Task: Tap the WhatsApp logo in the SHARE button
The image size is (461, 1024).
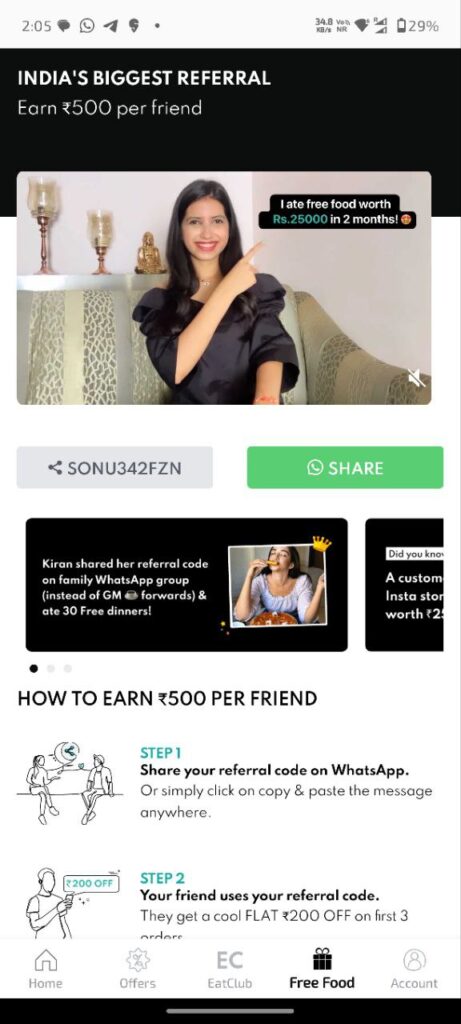Action: [x=315, y=468]
